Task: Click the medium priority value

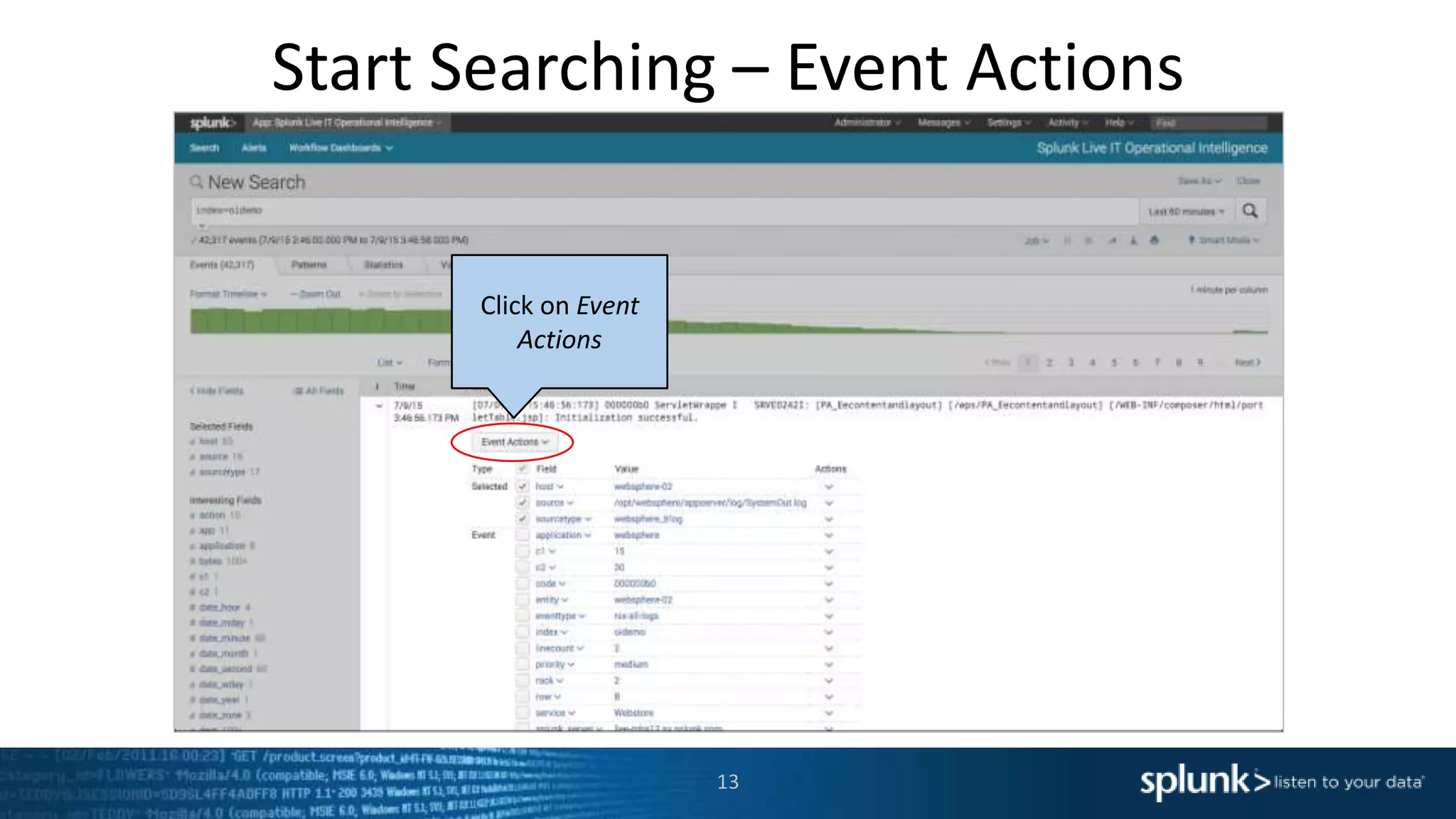Action: tap(631, 665)
